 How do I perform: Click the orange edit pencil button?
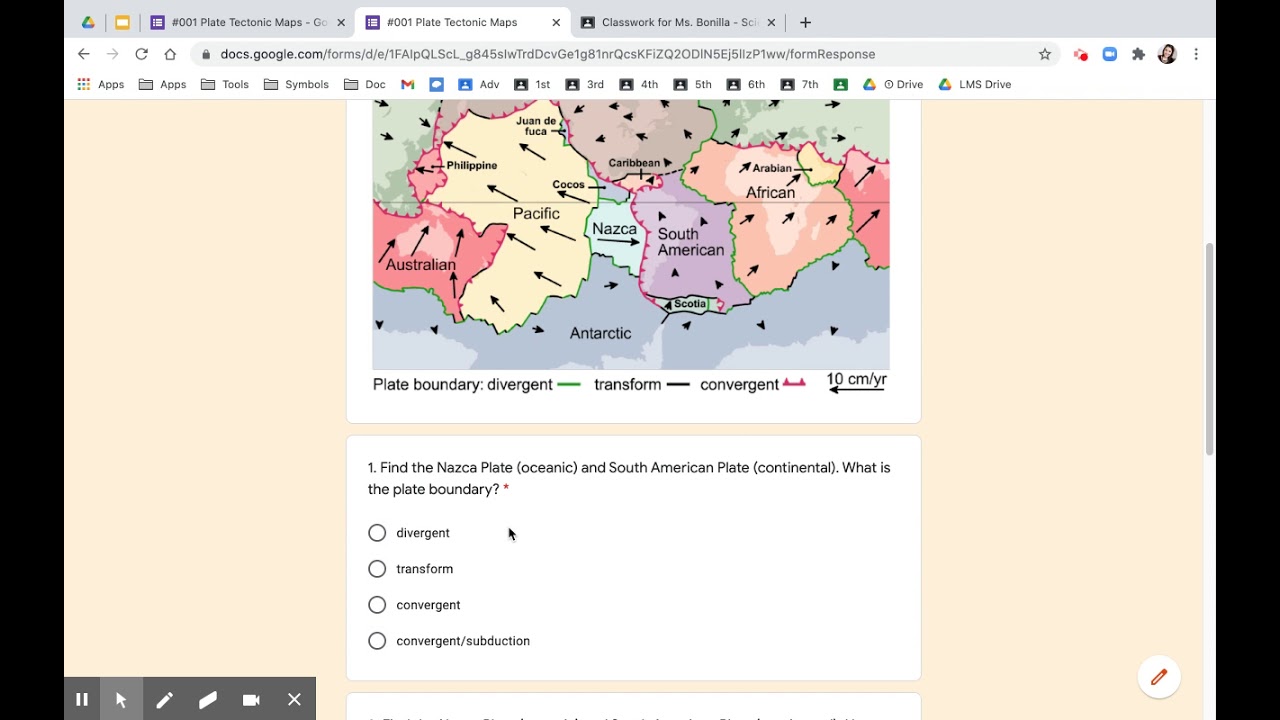[1159, 677]
